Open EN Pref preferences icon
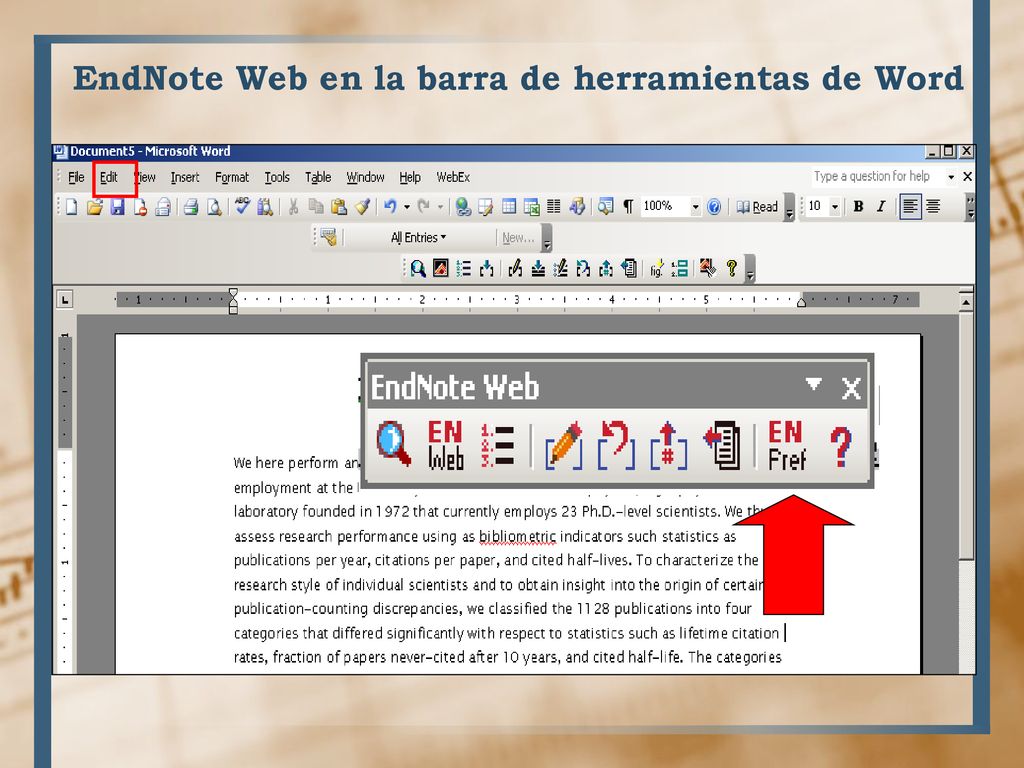 coord(786,445)
